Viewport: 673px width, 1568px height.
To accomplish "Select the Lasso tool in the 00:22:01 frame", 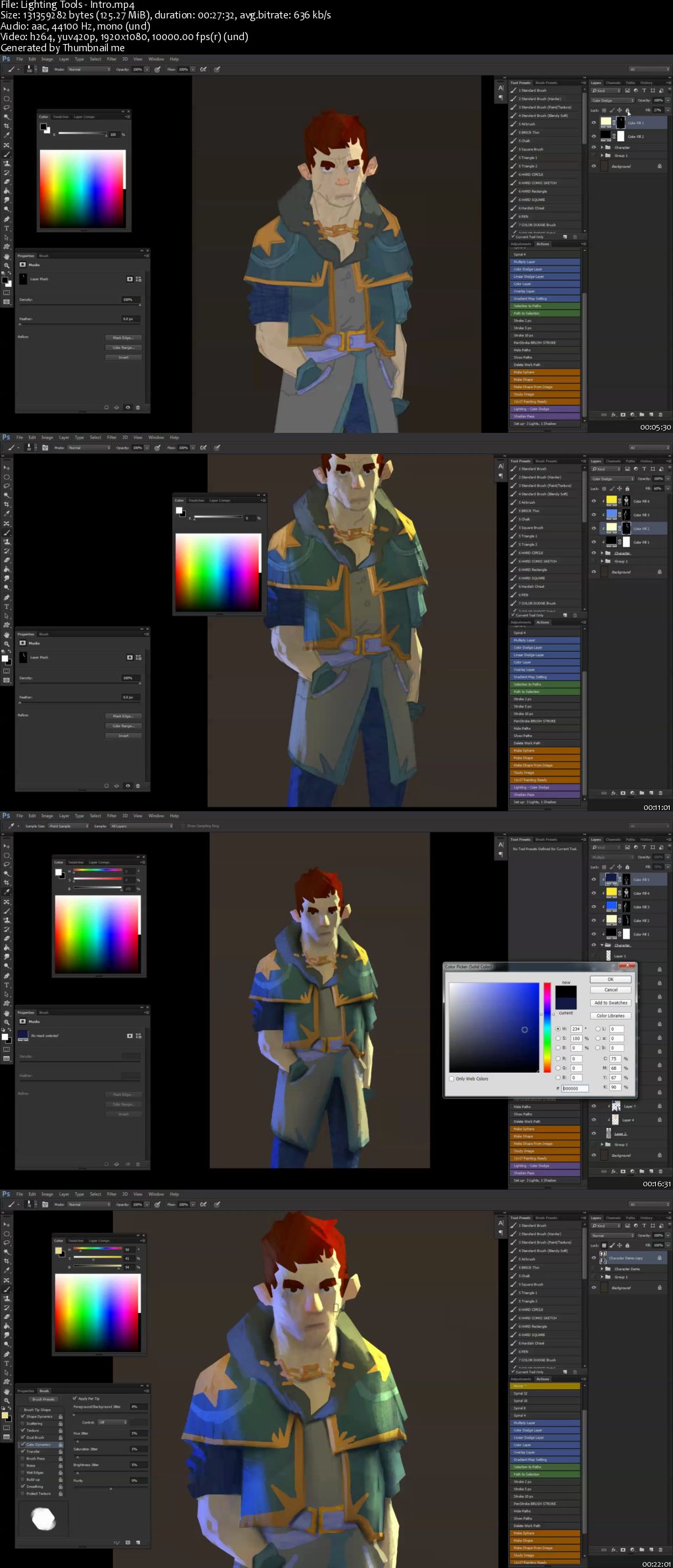I will 7,1242.
